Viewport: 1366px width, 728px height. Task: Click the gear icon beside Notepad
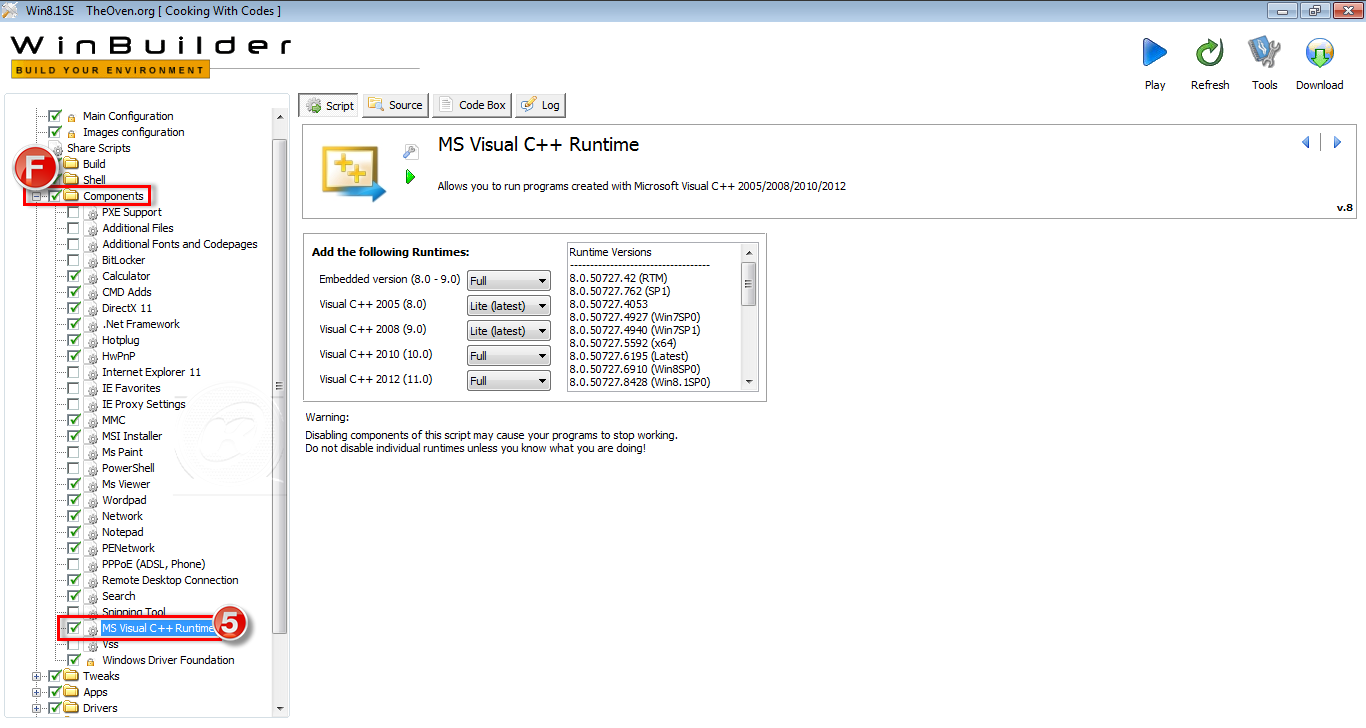(92, 533)
